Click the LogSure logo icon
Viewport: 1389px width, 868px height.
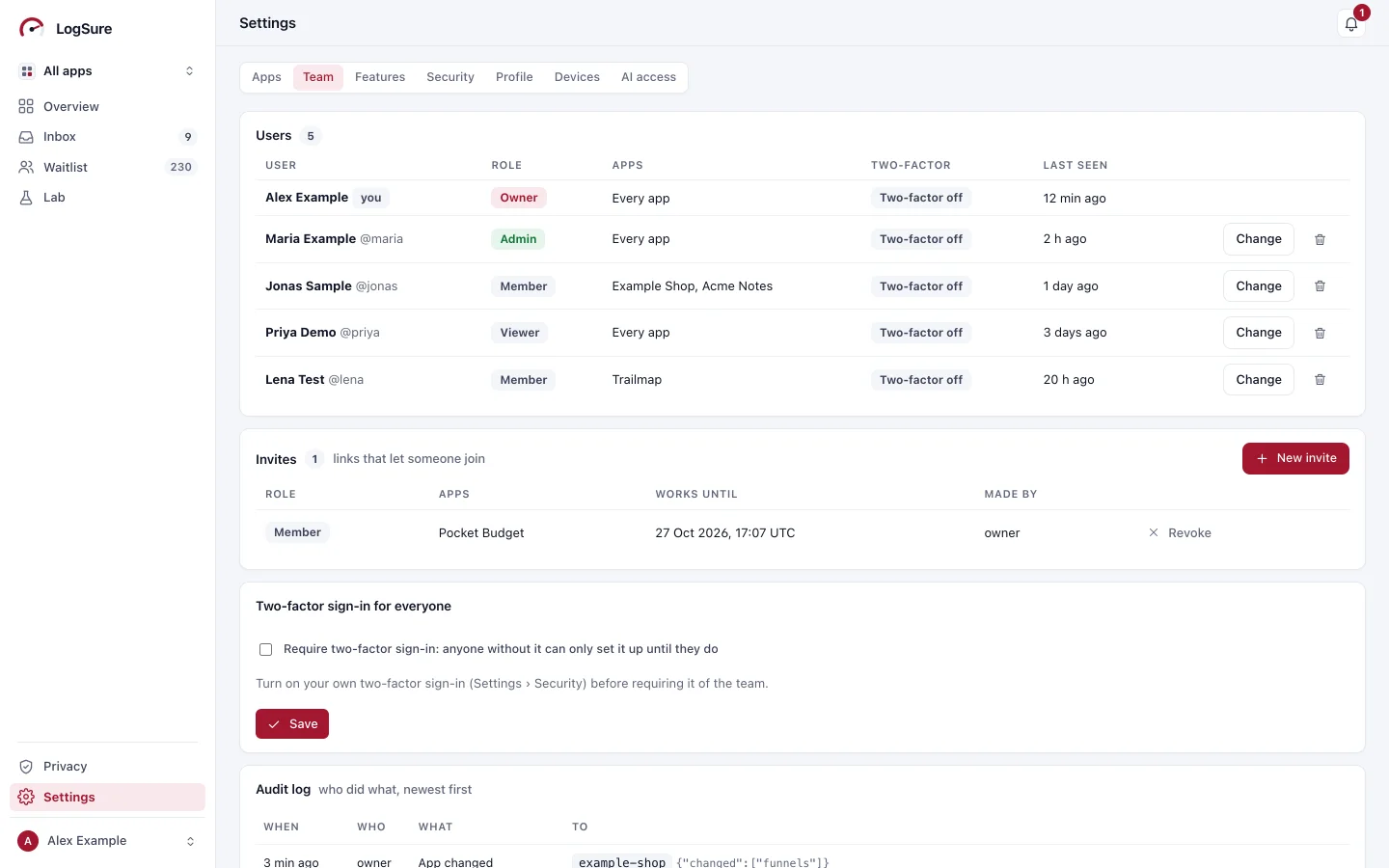tap(32, 28)
